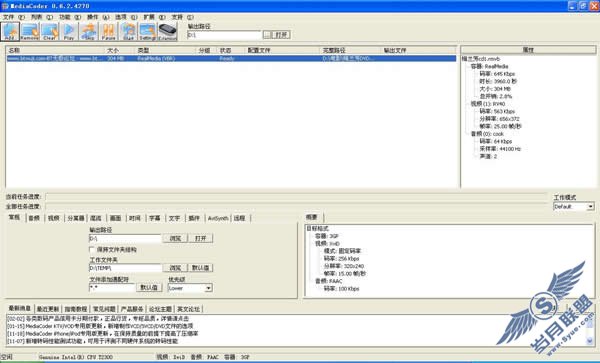Open the 列表 menu
Image resolution: width=600 pixels, height=363 pixels.
(x=41, y=17)
